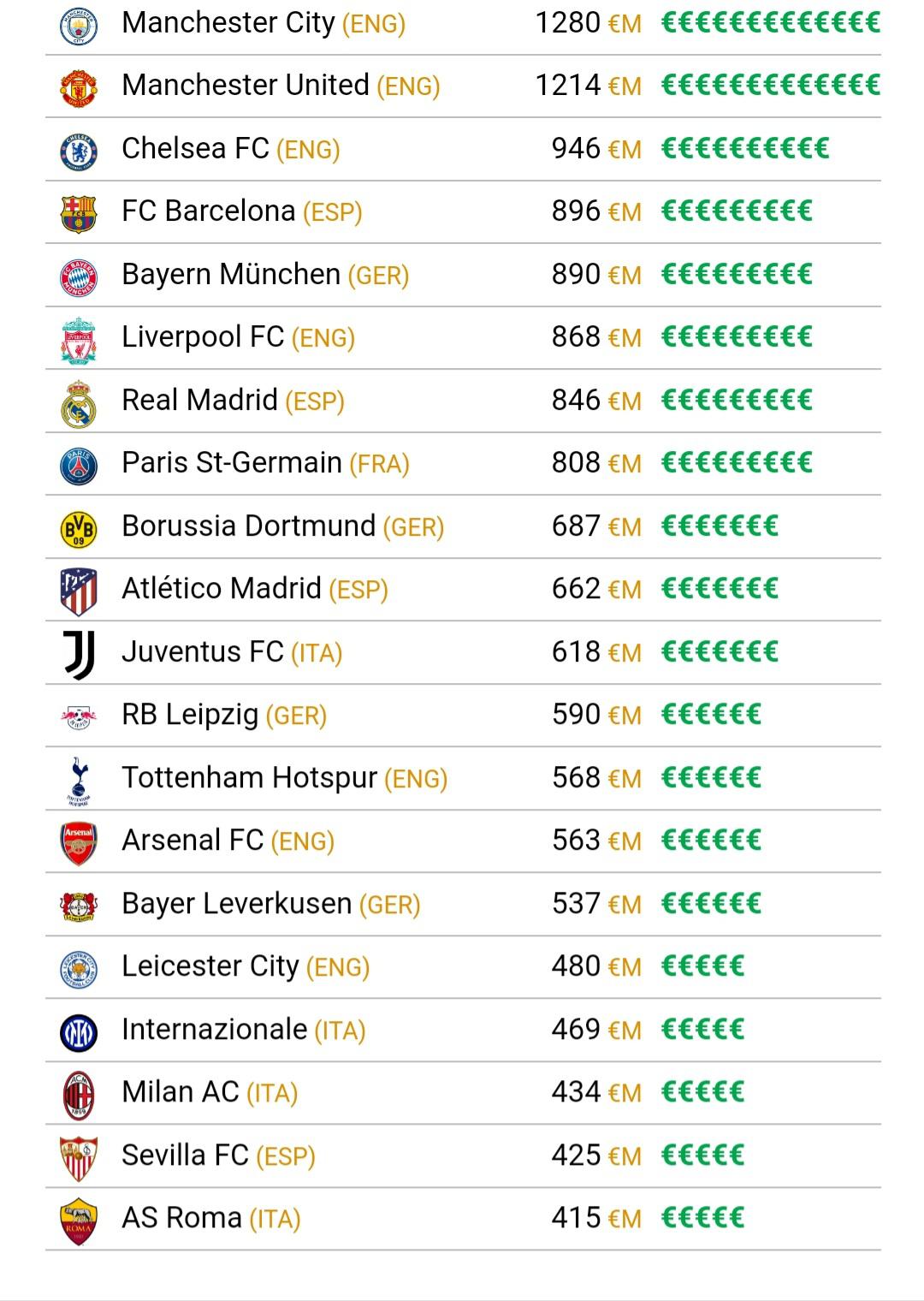
Task: Click the Manchester United club crest
Action: [x=79, y=88]
